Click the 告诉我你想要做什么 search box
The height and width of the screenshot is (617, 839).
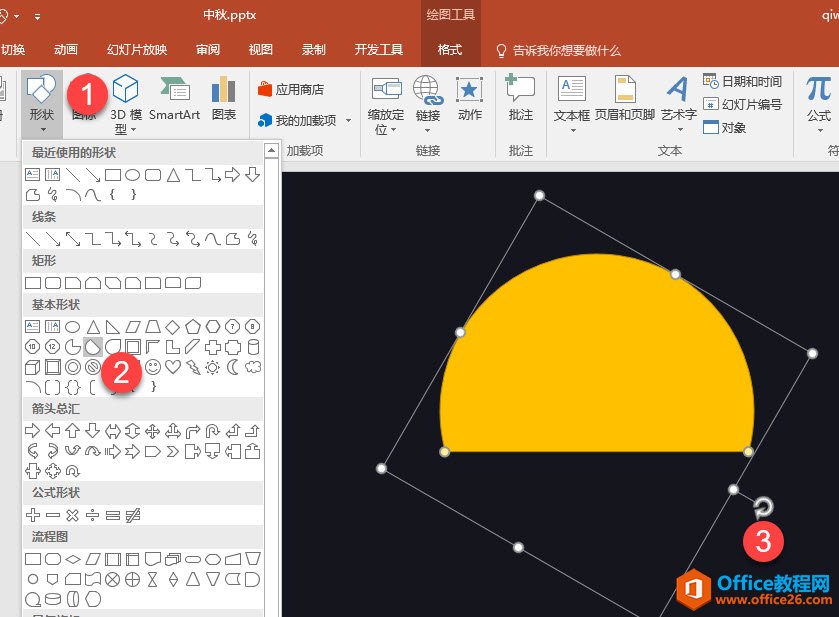559,50
